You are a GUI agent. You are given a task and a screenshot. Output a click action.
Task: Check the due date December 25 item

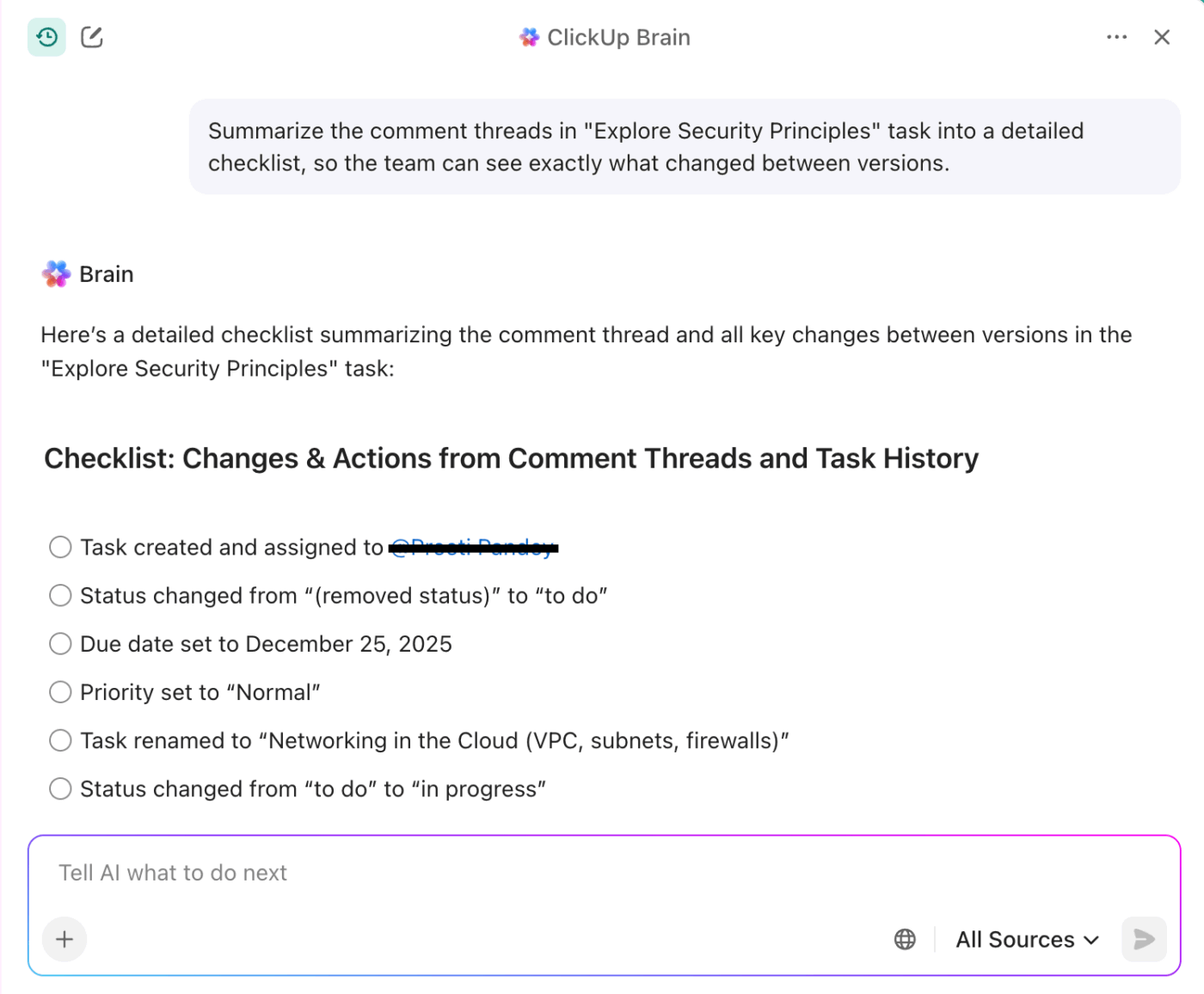pos(60,643)
